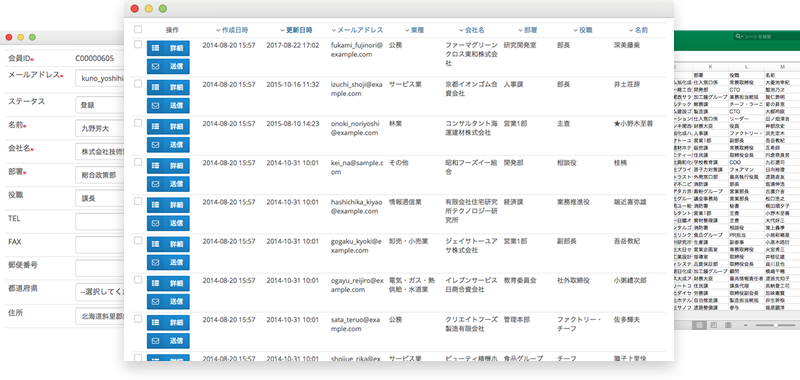Select Page Layout view icon in Excel status bar
800x380 pixels.
click(714, 325)
